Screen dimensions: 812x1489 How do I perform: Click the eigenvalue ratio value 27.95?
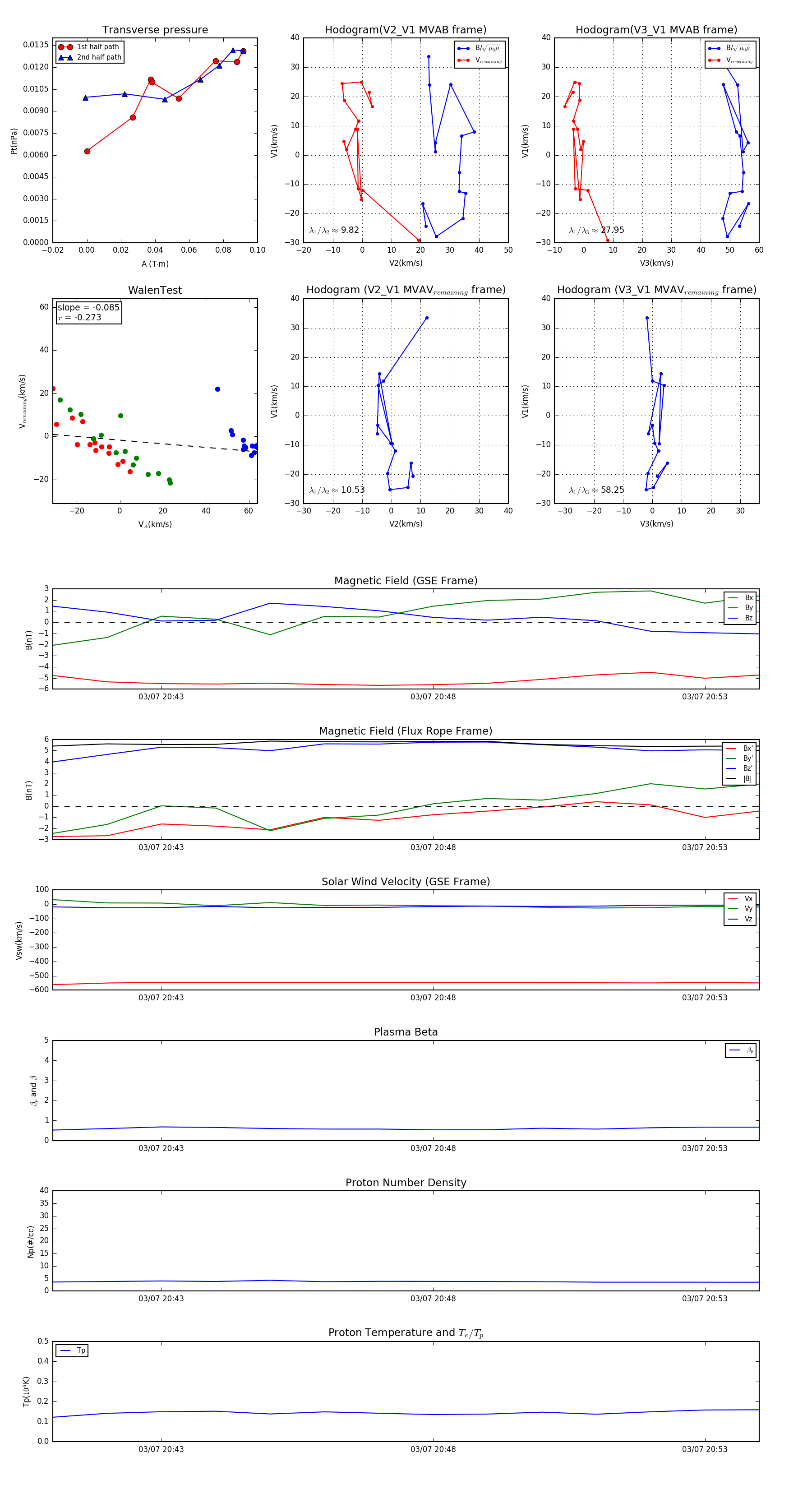click(x=612, y=230)
